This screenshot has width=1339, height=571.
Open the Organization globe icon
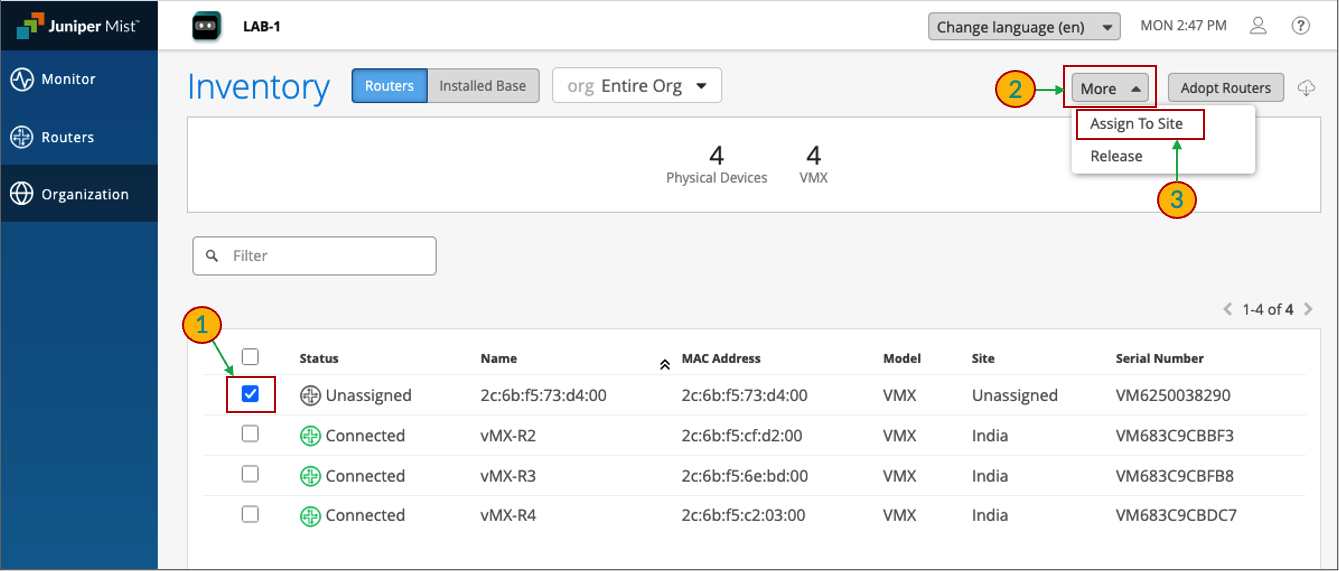point(22,194)
